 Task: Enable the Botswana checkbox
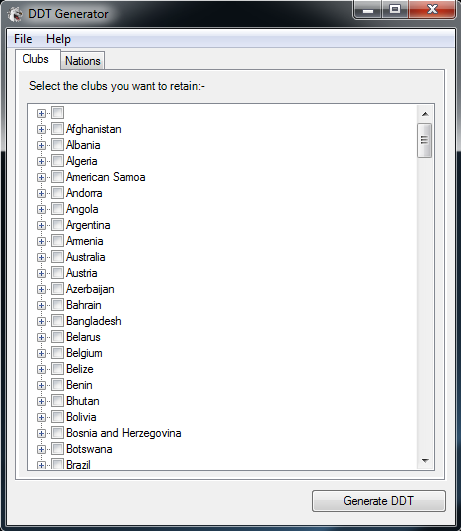point(57,449)
